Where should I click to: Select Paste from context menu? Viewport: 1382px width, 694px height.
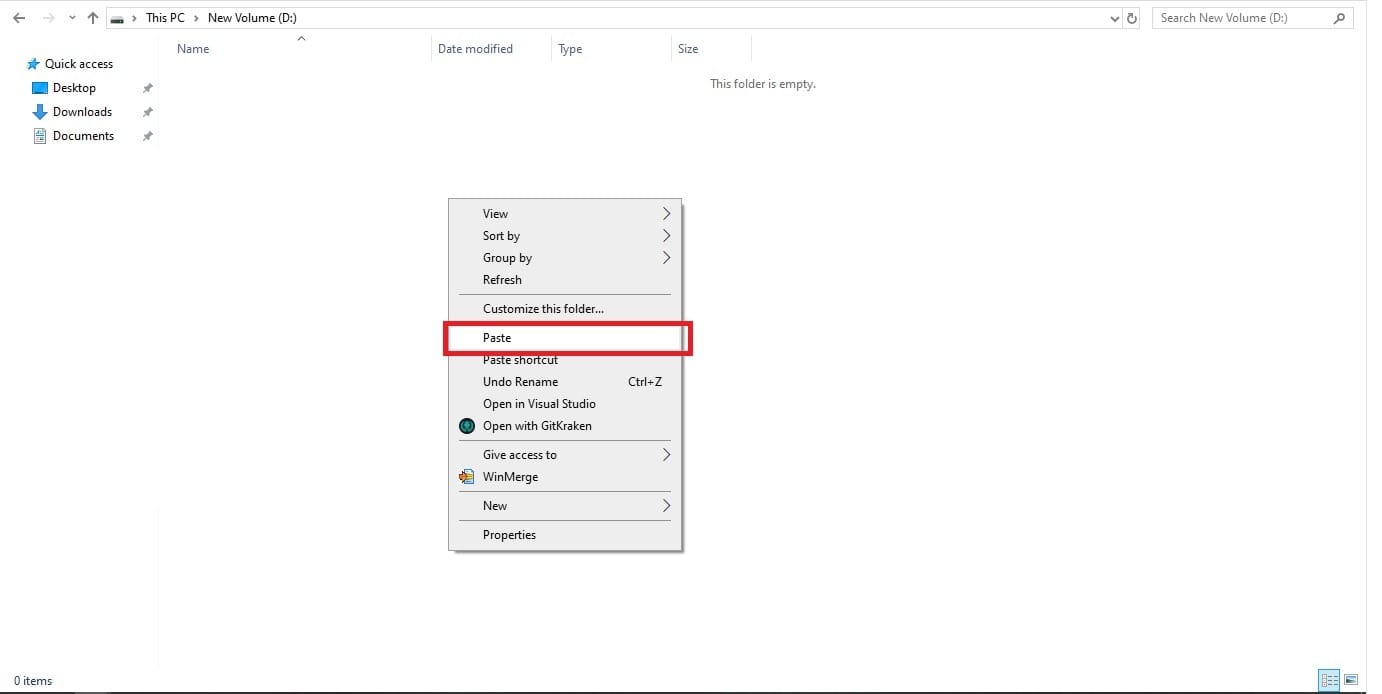(497, 338)
